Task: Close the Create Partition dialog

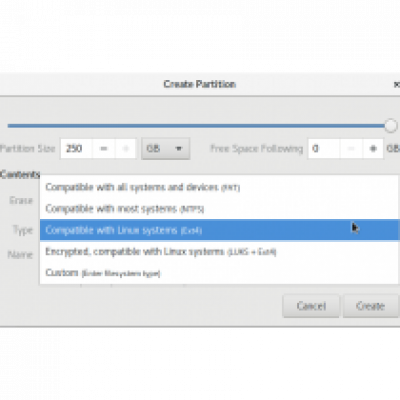Action: (396, 84)
